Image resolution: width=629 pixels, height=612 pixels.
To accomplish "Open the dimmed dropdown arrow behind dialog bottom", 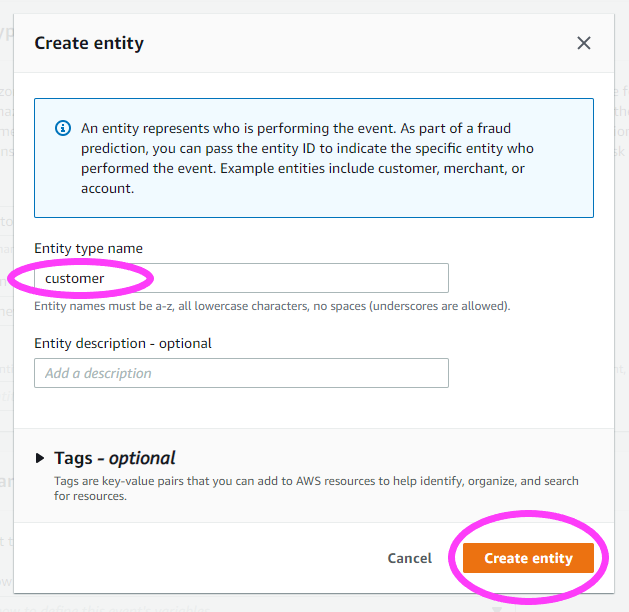I will pos(497,609).
